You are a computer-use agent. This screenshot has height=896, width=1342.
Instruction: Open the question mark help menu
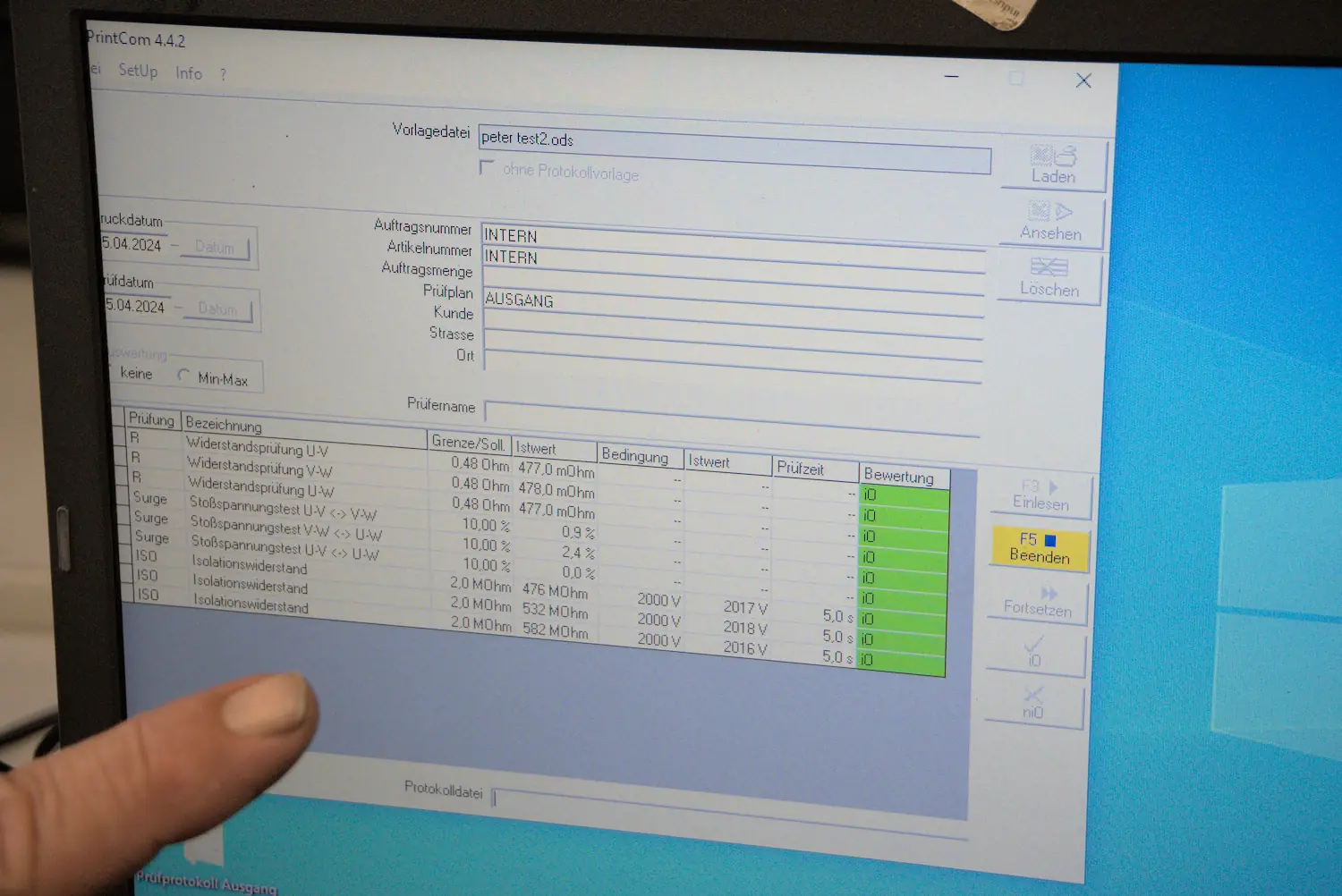[x=223, y=75]
